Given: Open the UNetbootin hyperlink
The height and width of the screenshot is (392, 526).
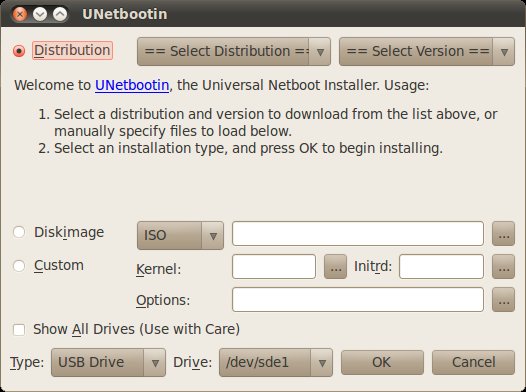Looking at the screenshot, I should (x=132, y=85).
